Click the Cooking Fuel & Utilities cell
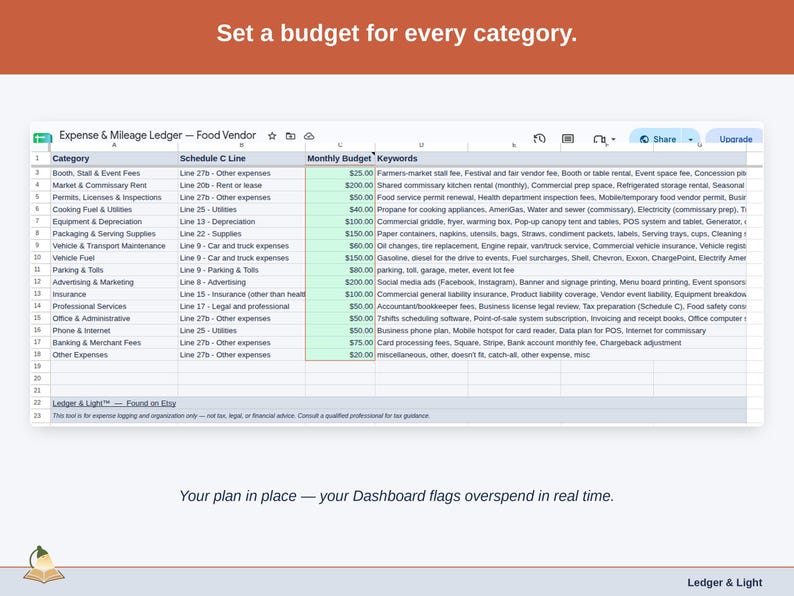This screenshot has height=596, width=794. 114,210
